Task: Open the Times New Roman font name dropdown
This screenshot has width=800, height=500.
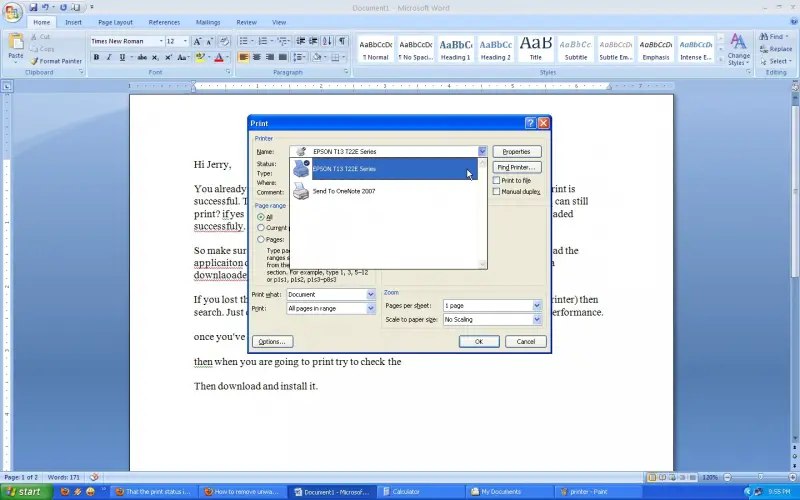Action: 161,41
